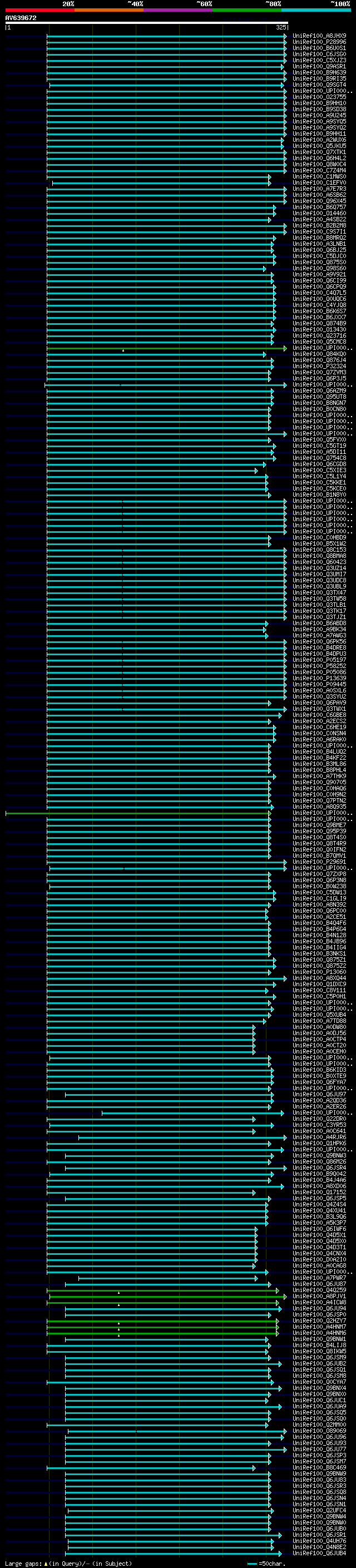Click the last hit UniRef100_Q6JUB4
This screenshot has width=356, height=1568.
click(x=319, y=1554)
